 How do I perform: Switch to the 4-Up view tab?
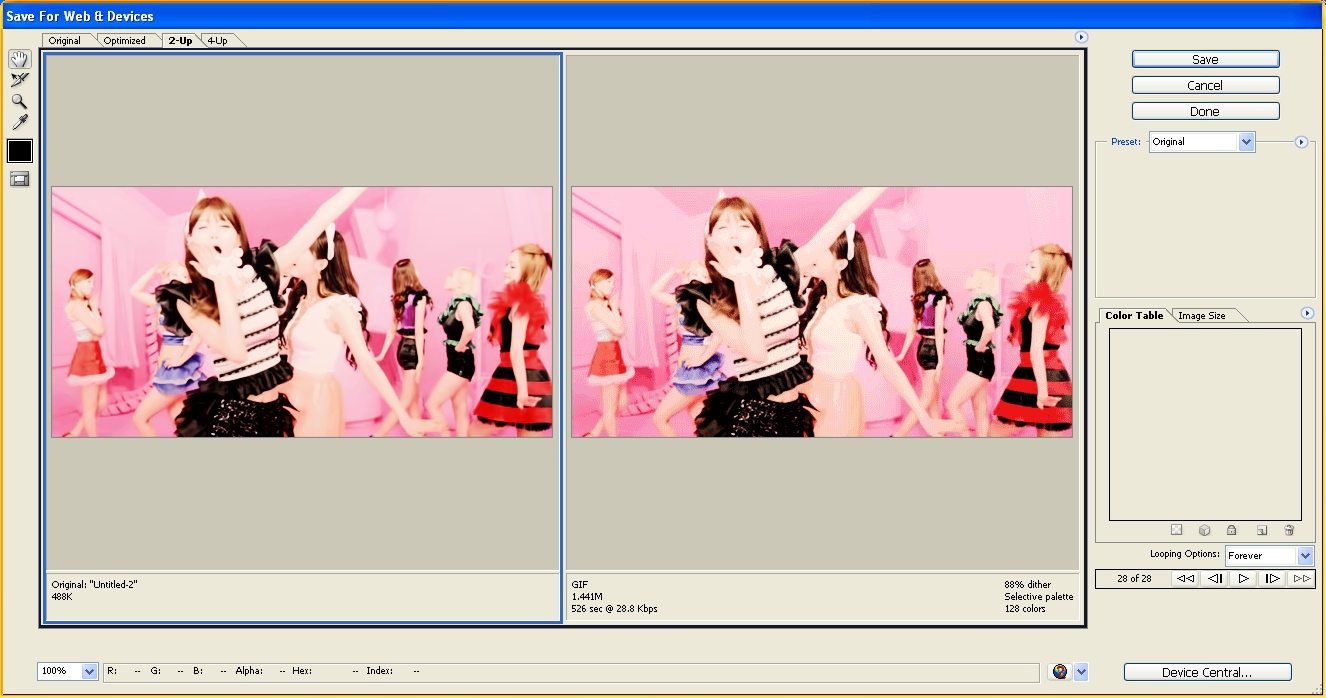coord(218,40)
